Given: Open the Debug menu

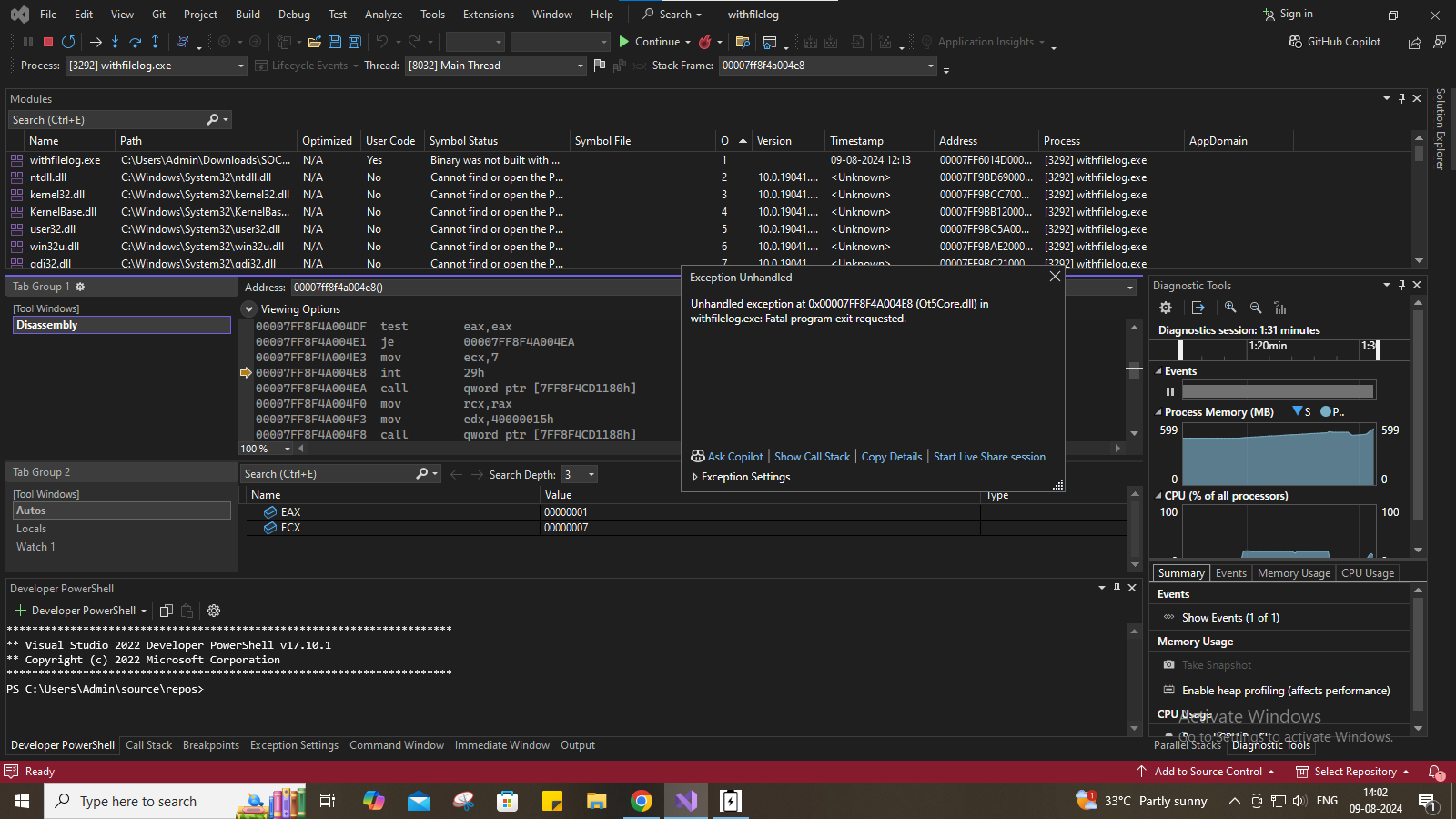Looking at the screenshot, I should [294, 15].
